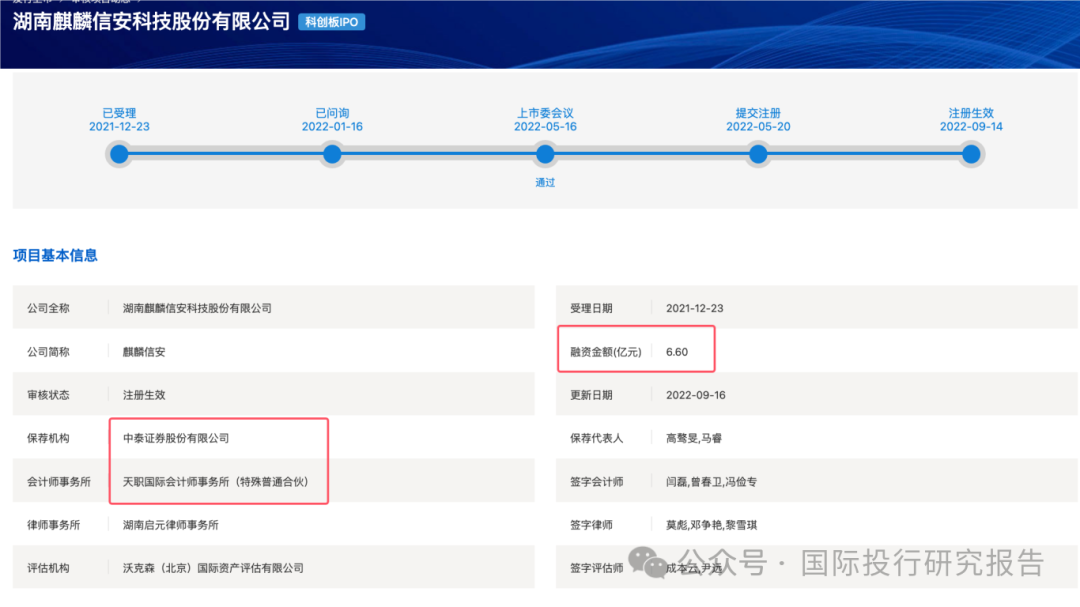
Task: Select the 上市委会议 timeline dot
Action: [545, 154]
